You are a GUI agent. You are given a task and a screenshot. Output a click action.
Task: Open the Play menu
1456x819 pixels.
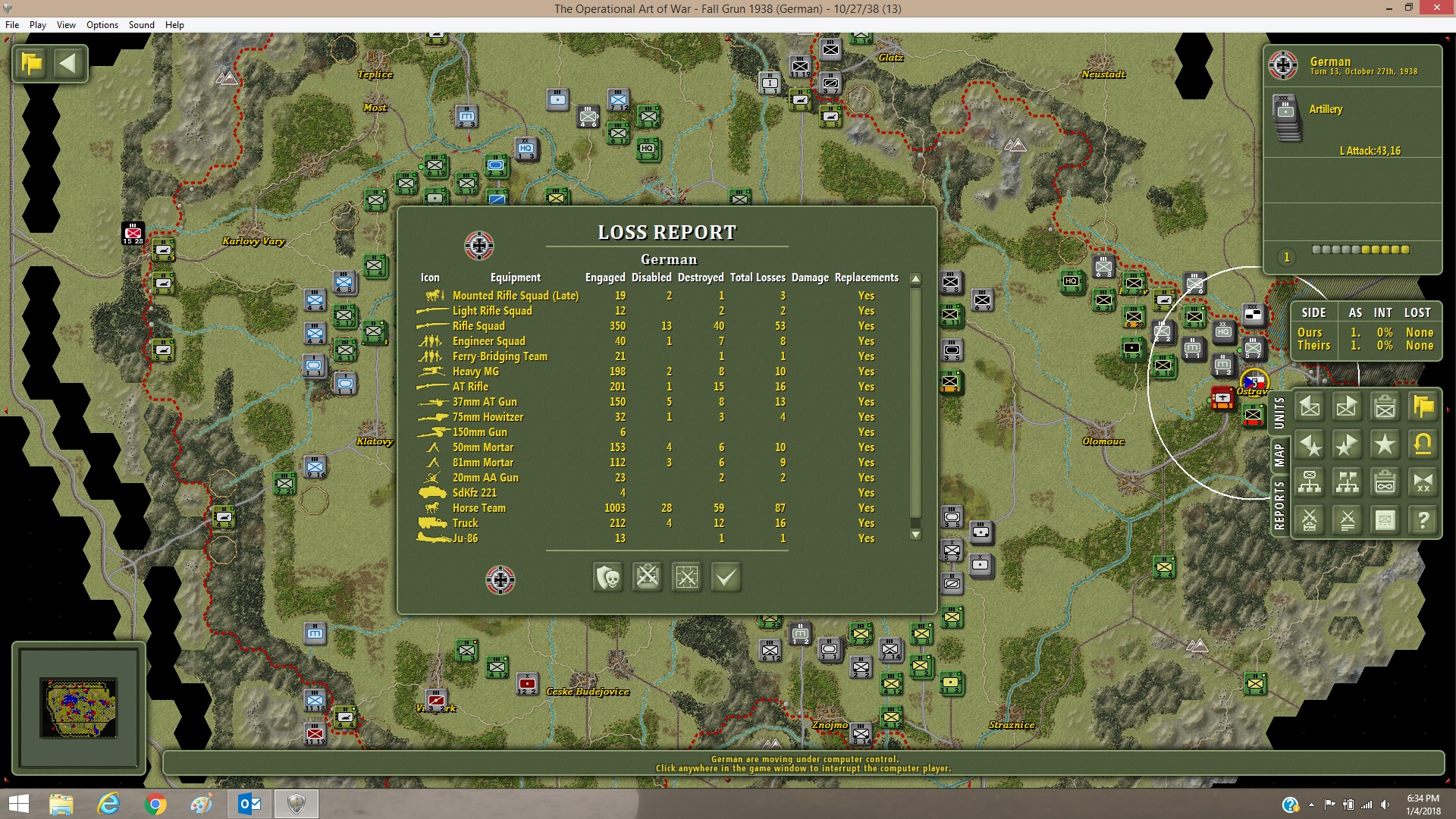[x=38, y=25]
